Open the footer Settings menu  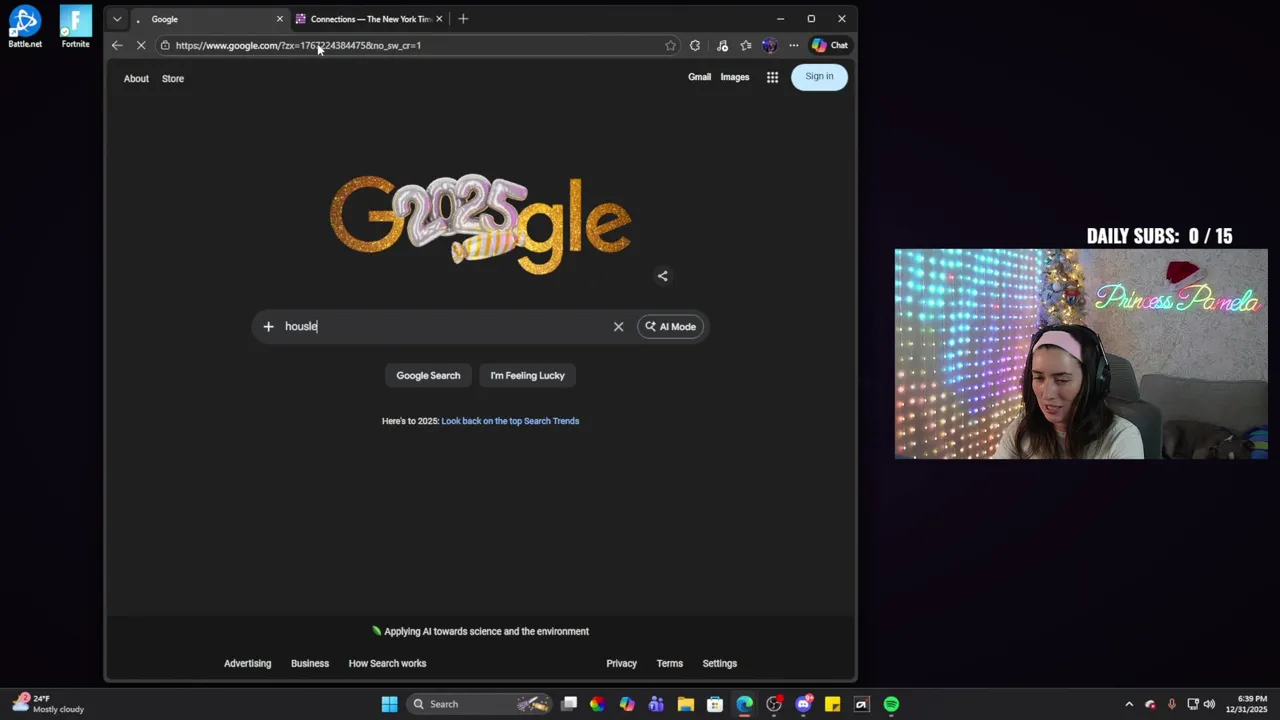click(719, 663)
